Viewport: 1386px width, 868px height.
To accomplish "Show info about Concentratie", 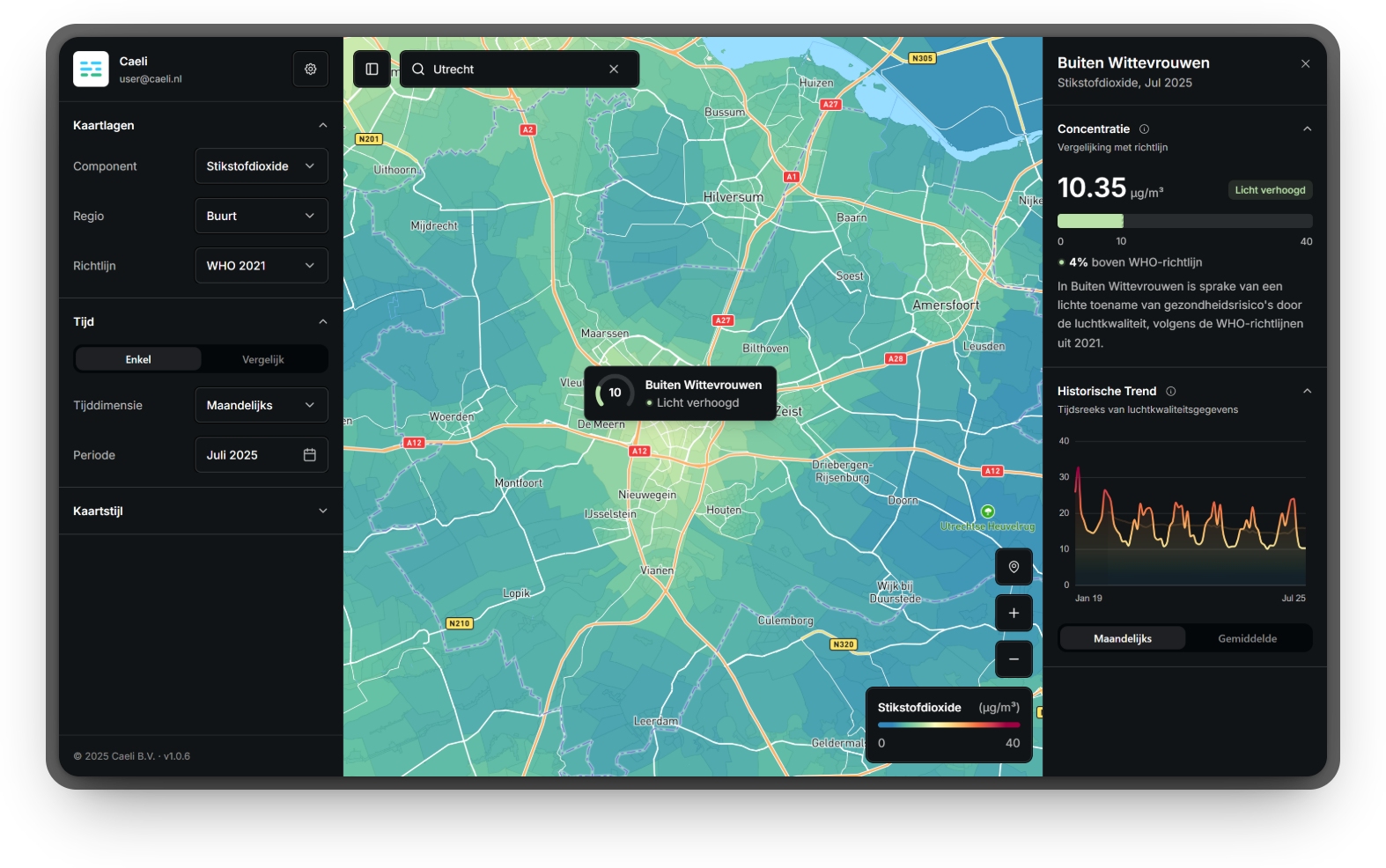I will (1144, 129).
